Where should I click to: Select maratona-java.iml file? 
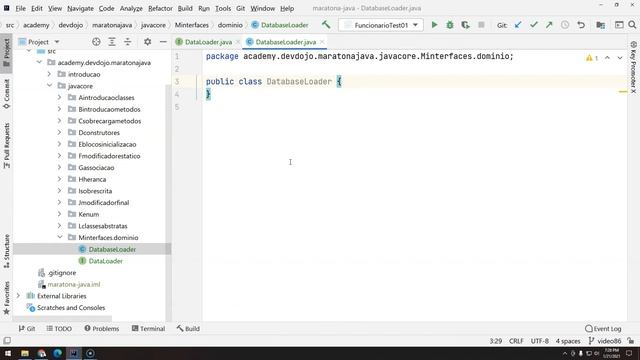74,284
